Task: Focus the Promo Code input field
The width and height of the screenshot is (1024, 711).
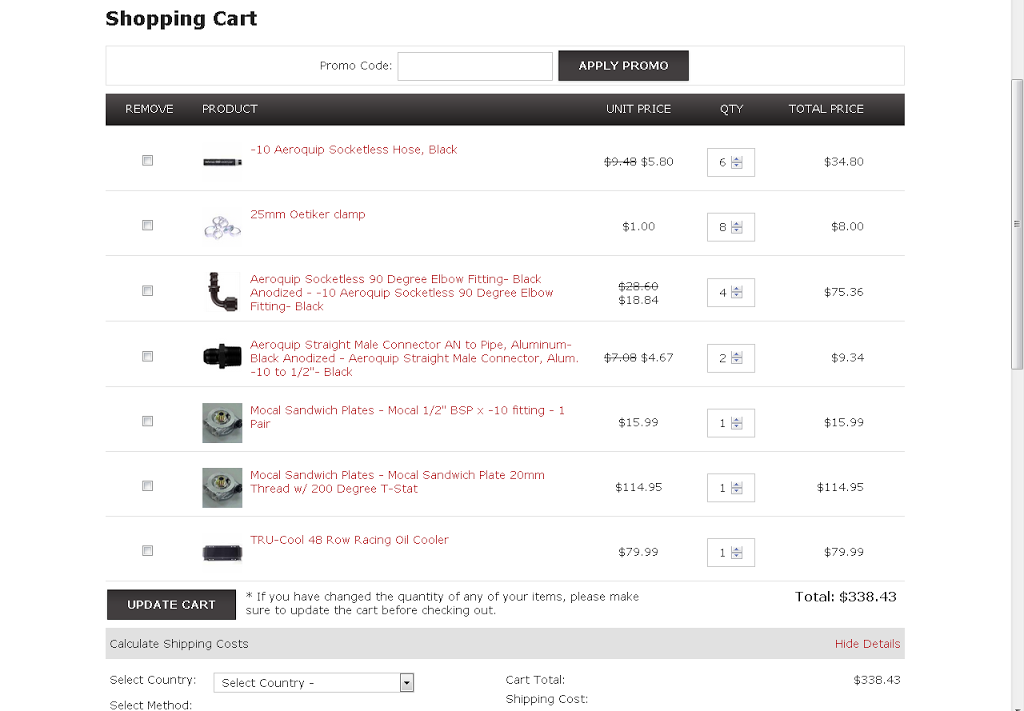Action: pyautogui.click(x=475, y=66)
